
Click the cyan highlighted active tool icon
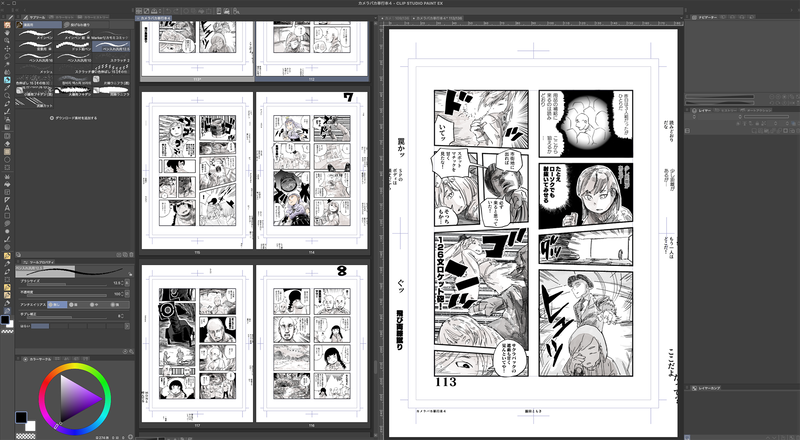[7, 80]
